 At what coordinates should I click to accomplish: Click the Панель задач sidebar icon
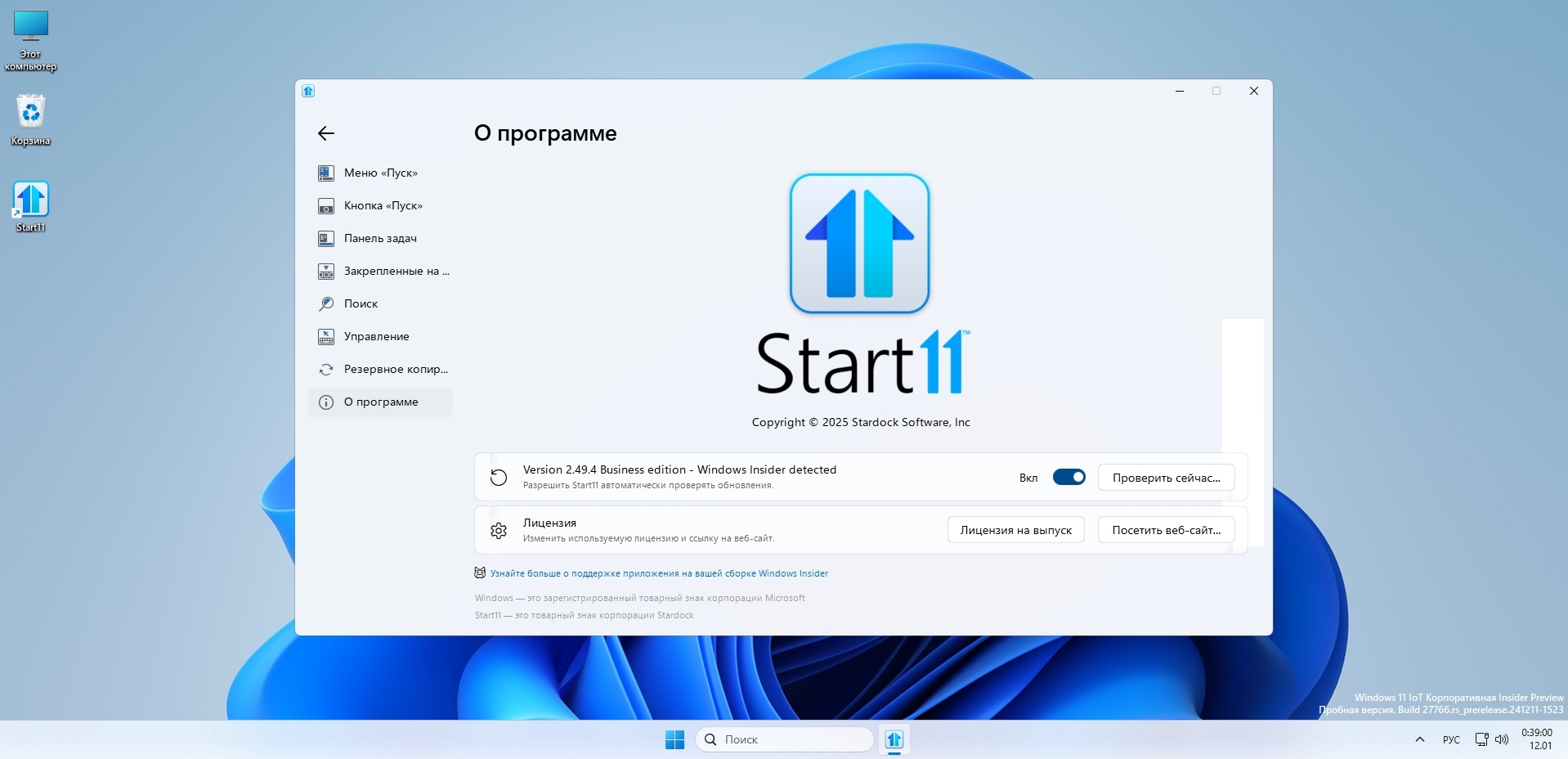pos(325,238)
